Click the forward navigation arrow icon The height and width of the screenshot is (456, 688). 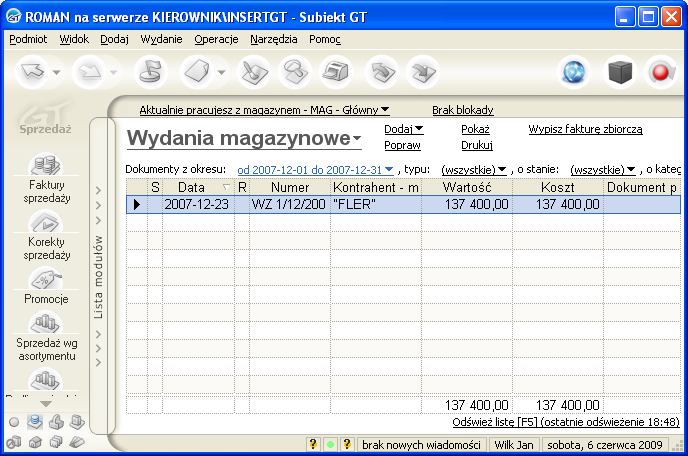click(x=90, y=72)
